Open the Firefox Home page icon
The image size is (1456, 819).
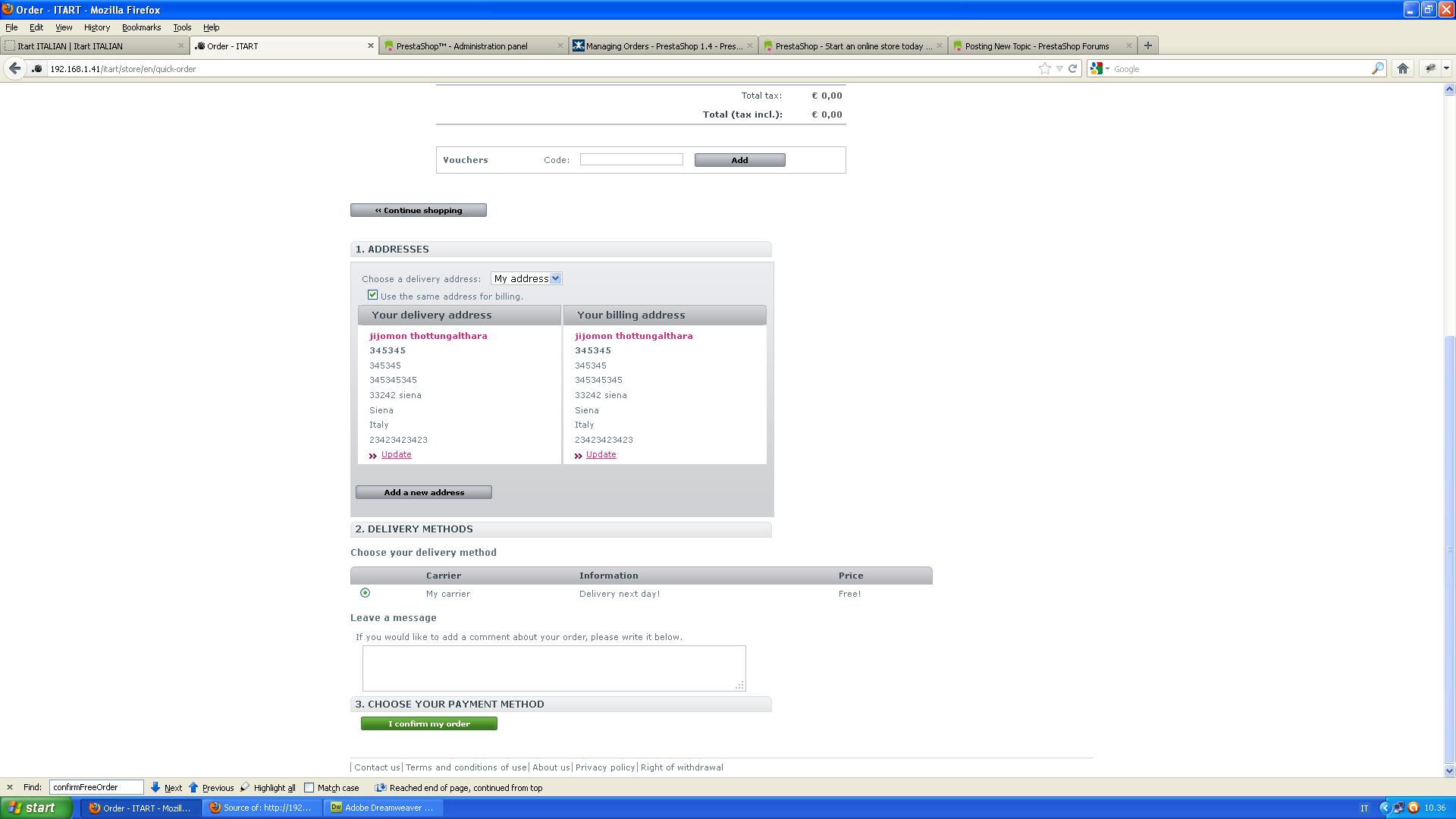[x=1402, y=68]
